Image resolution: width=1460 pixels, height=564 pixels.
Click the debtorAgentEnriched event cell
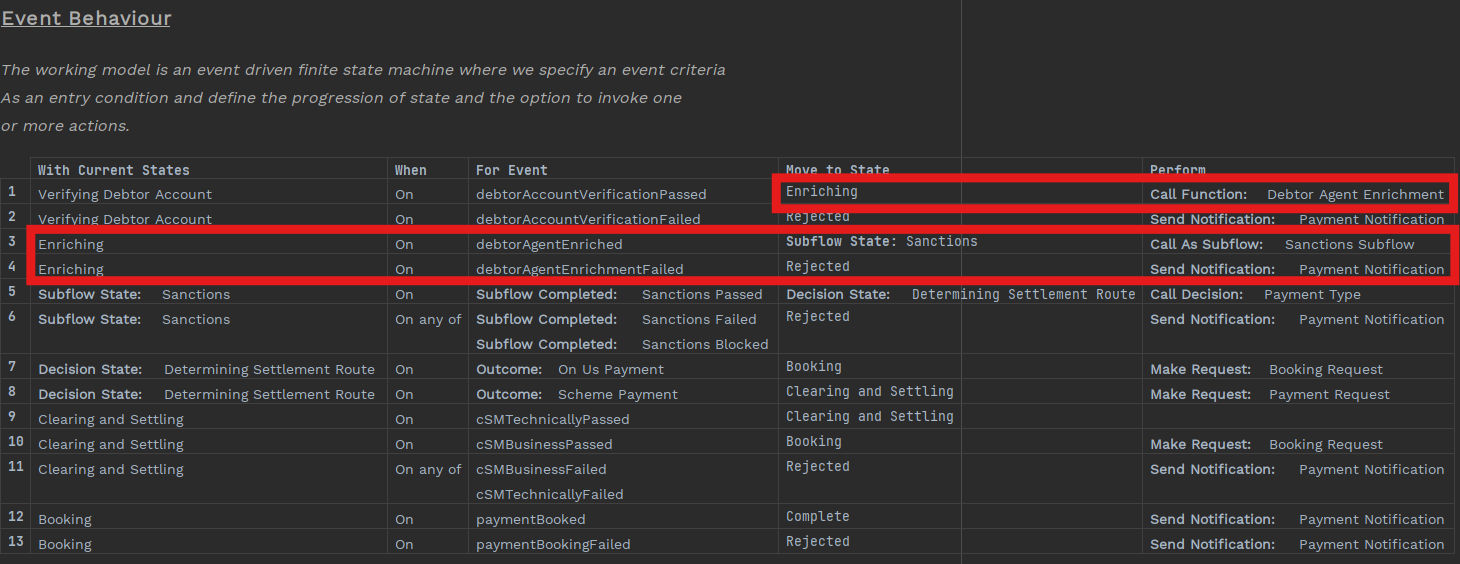[549, 244]
